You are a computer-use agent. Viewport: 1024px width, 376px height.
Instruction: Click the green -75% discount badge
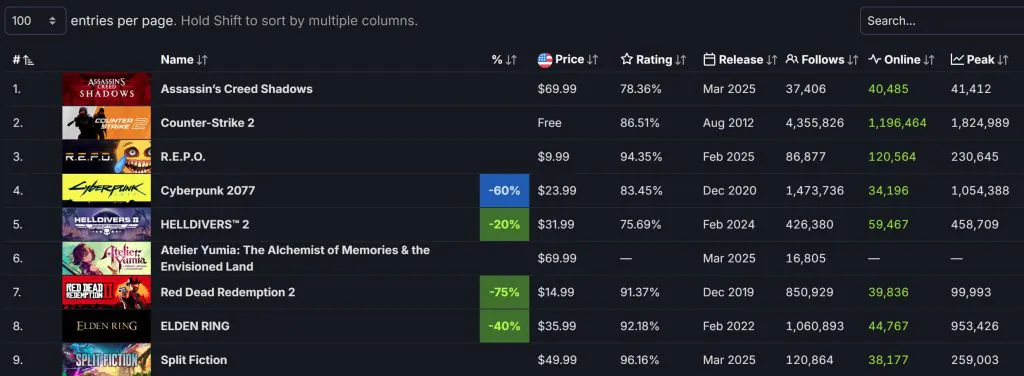coord(504,292)
